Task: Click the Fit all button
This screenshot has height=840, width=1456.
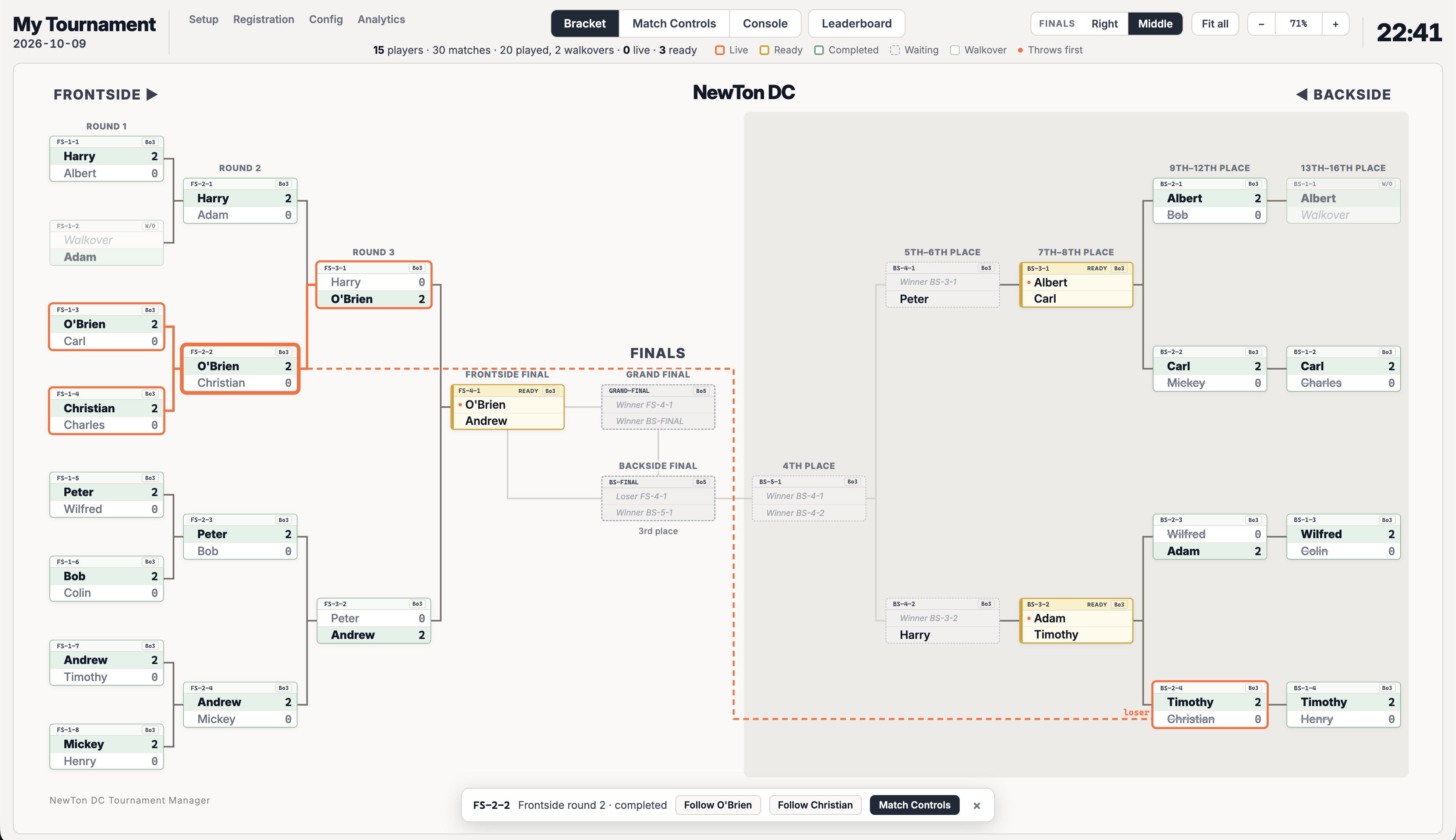Action: point(1215,23)
